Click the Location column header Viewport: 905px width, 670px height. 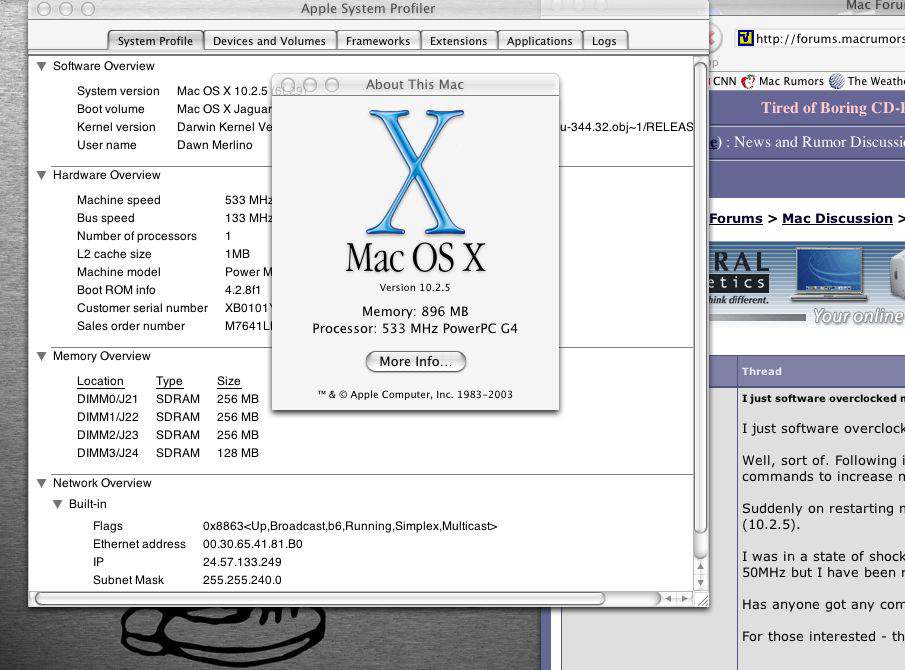(100, 381)
